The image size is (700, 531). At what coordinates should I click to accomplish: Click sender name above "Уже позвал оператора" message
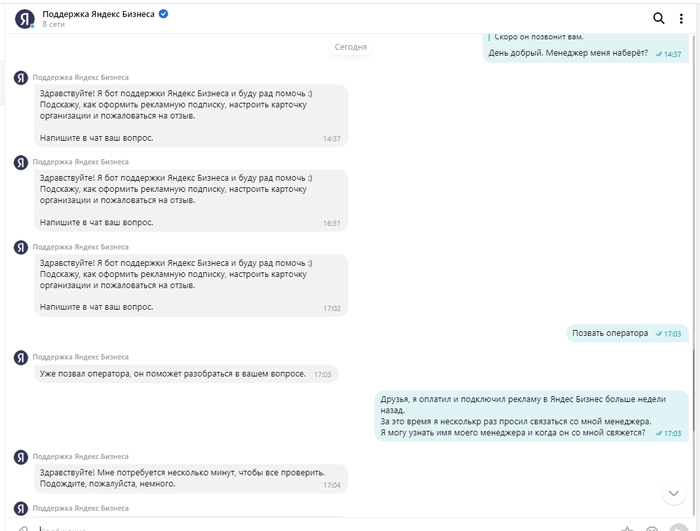tap(80, 356)
